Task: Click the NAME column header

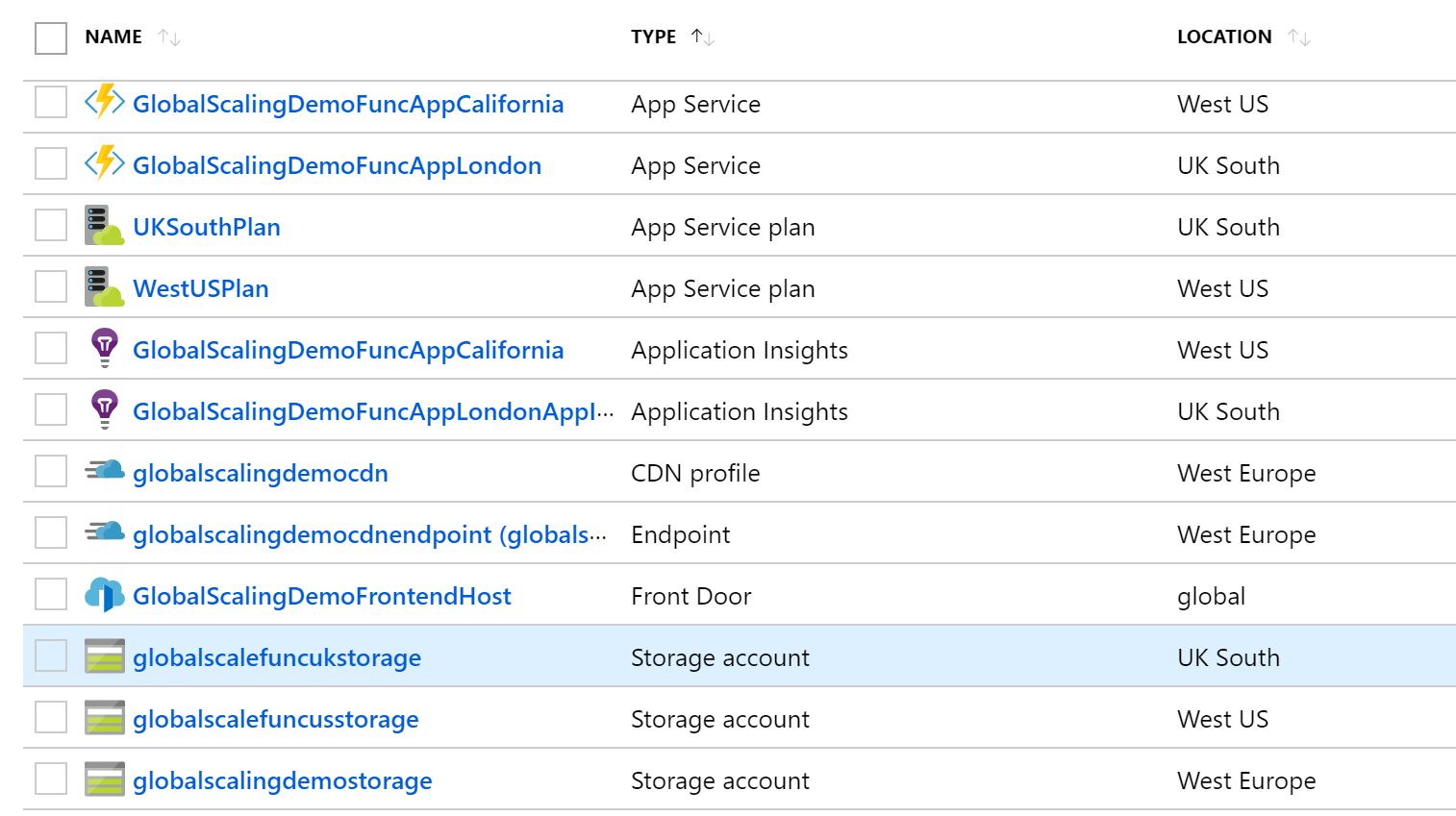Action: [113, 37]
